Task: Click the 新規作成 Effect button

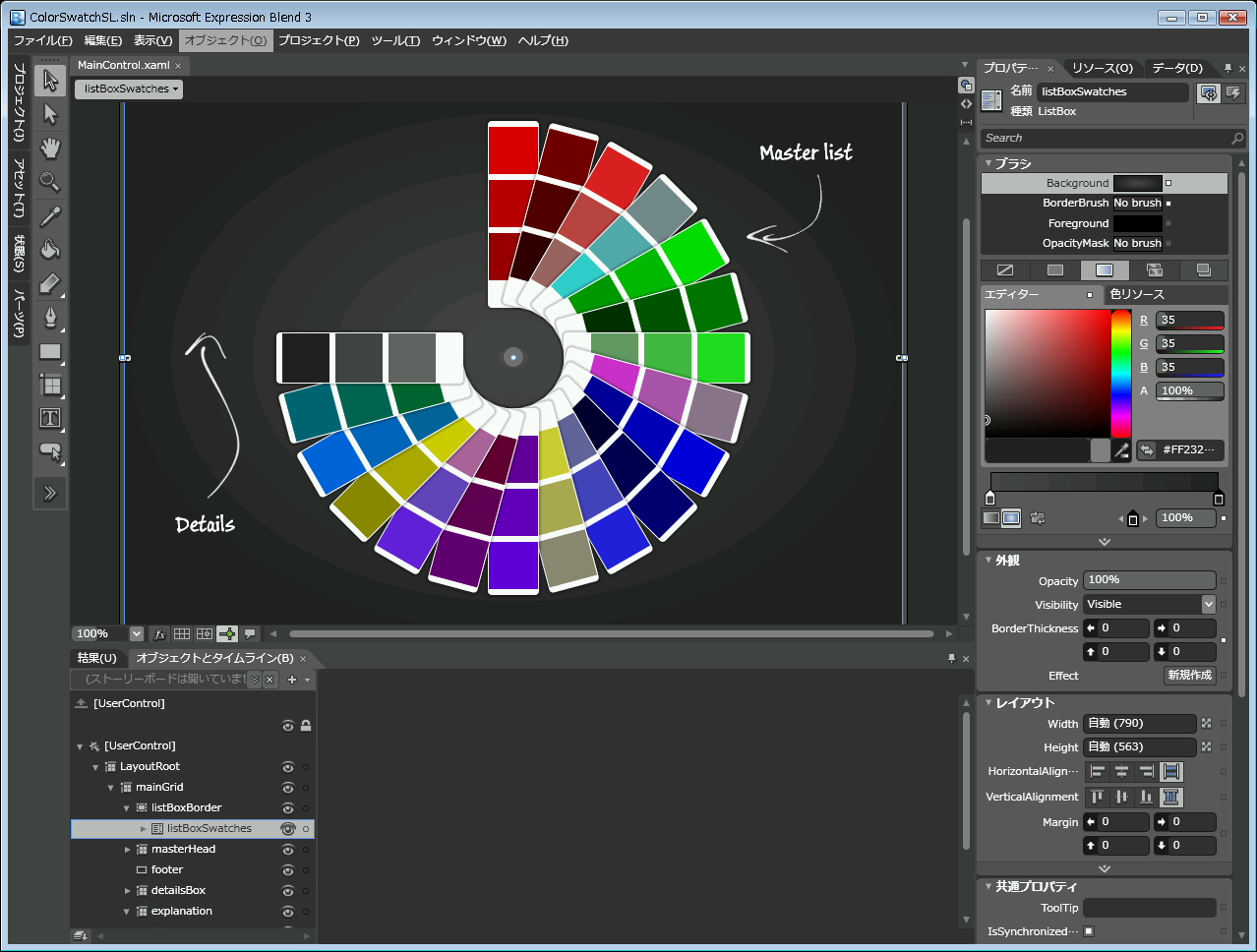Action: [x=1189, y=676]
